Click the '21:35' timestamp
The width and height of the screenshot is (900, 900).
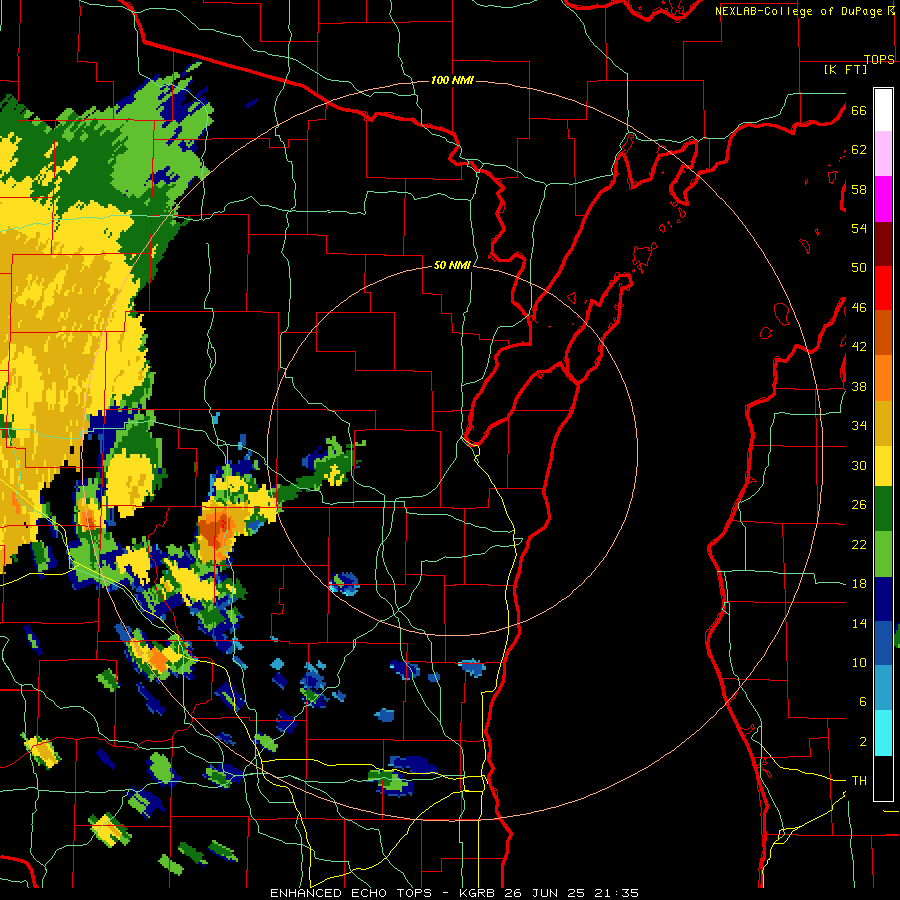[x=616, y=893]
